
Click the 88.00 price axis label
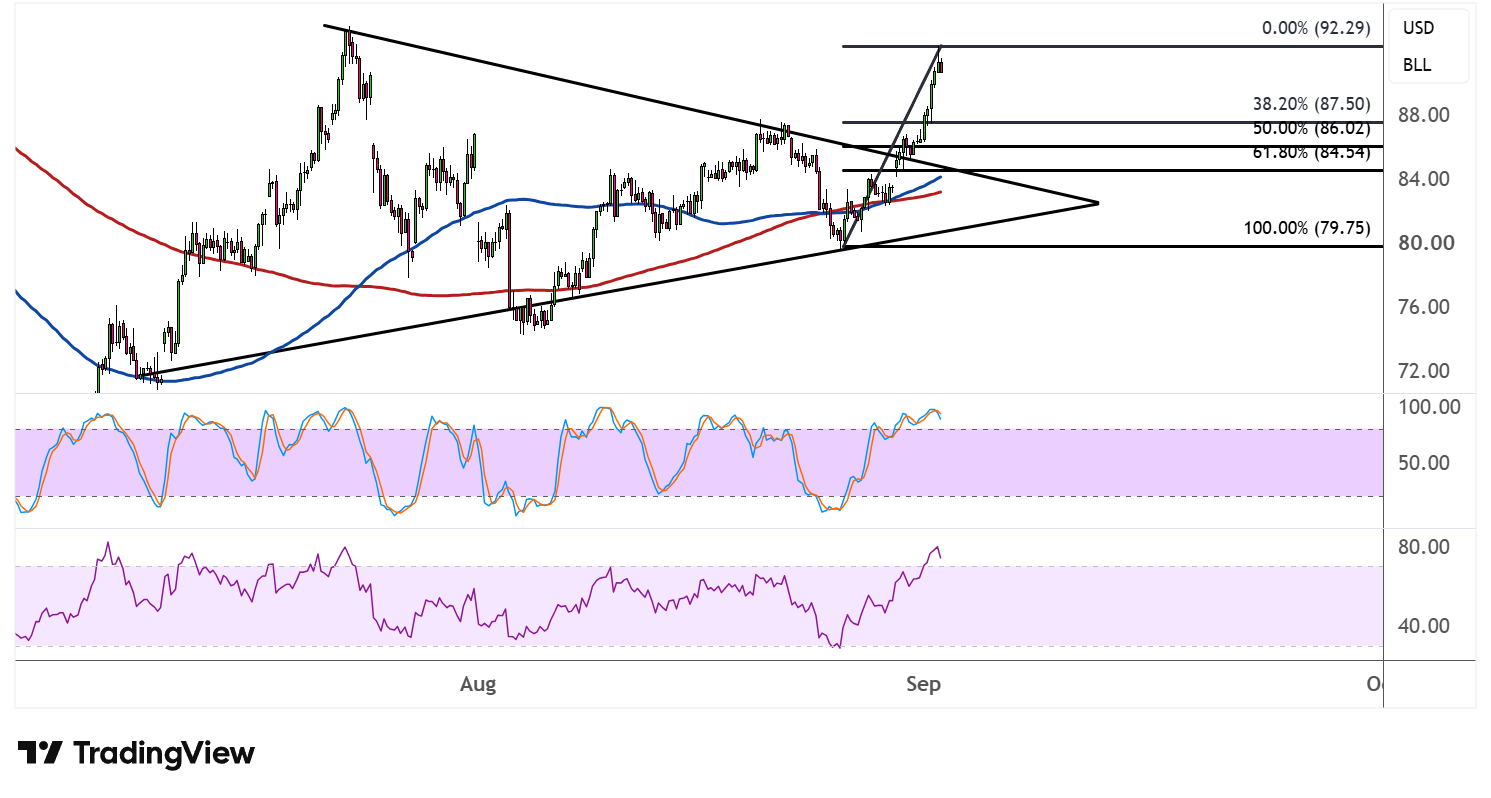1425,115
